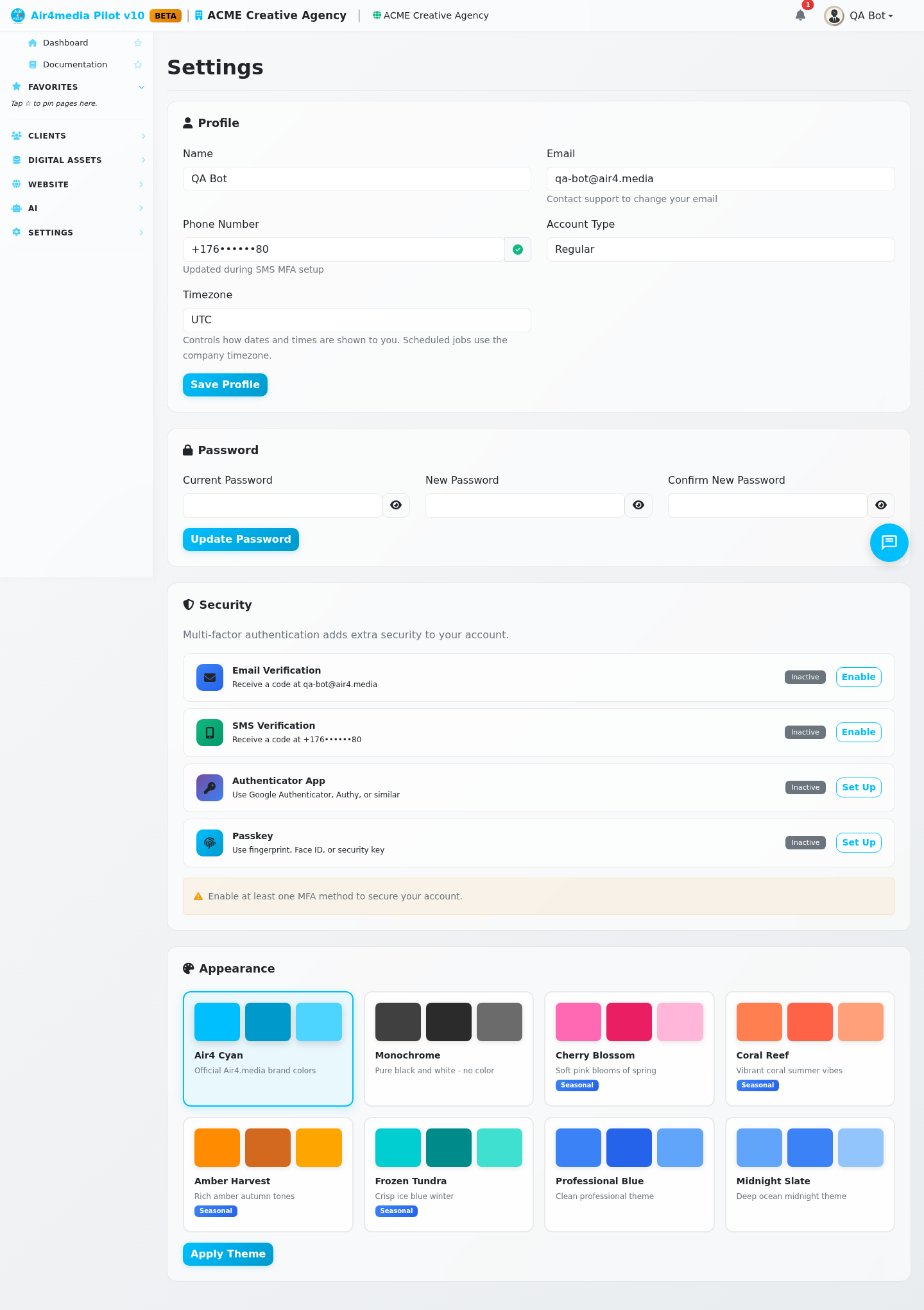Pin Dashboard with its star icon

tap(138, 43)
